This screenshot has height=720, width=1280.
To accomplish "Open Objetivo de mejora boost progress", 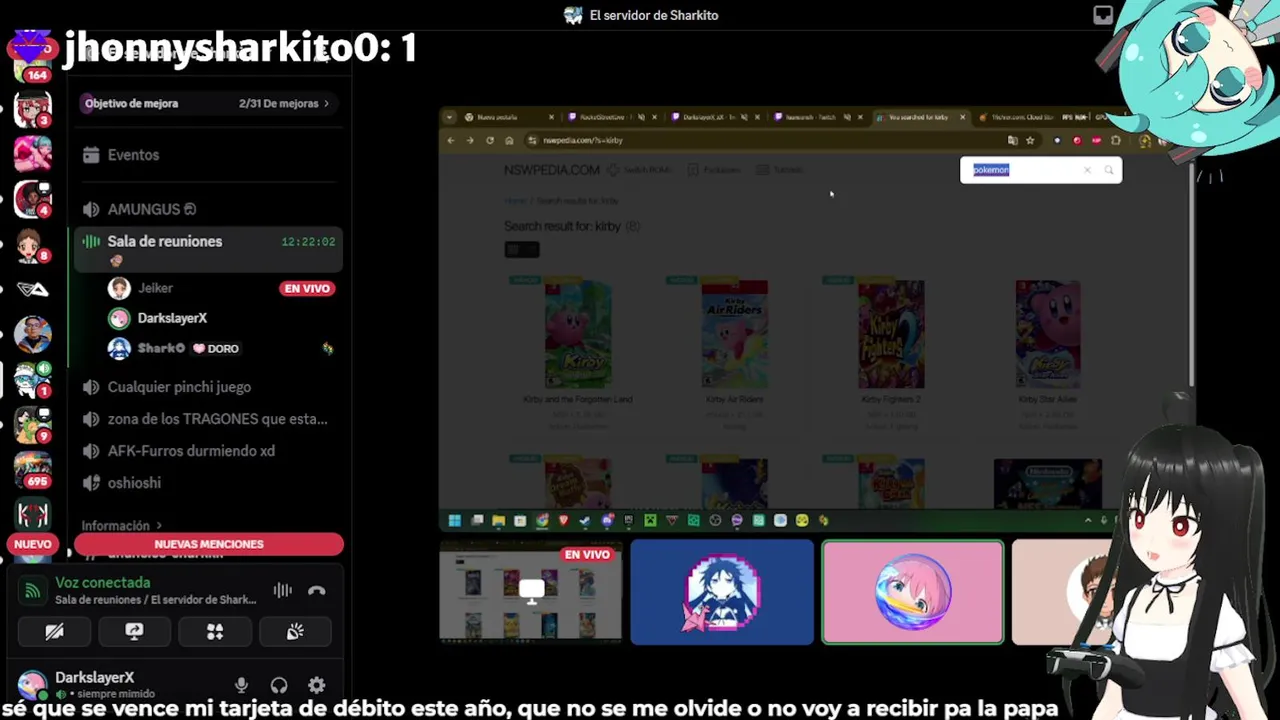I will (x=207, y=103).
